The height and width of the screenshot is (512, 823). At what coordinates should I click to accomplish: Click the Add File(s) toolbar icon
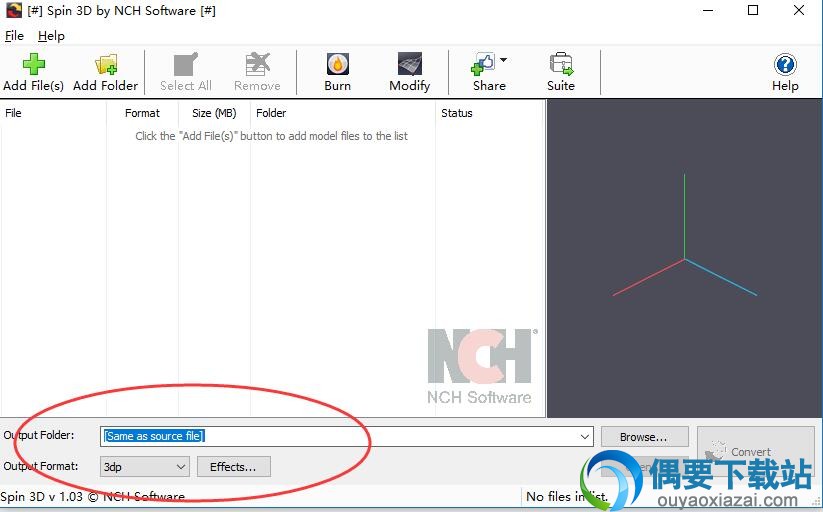(34, 64)
